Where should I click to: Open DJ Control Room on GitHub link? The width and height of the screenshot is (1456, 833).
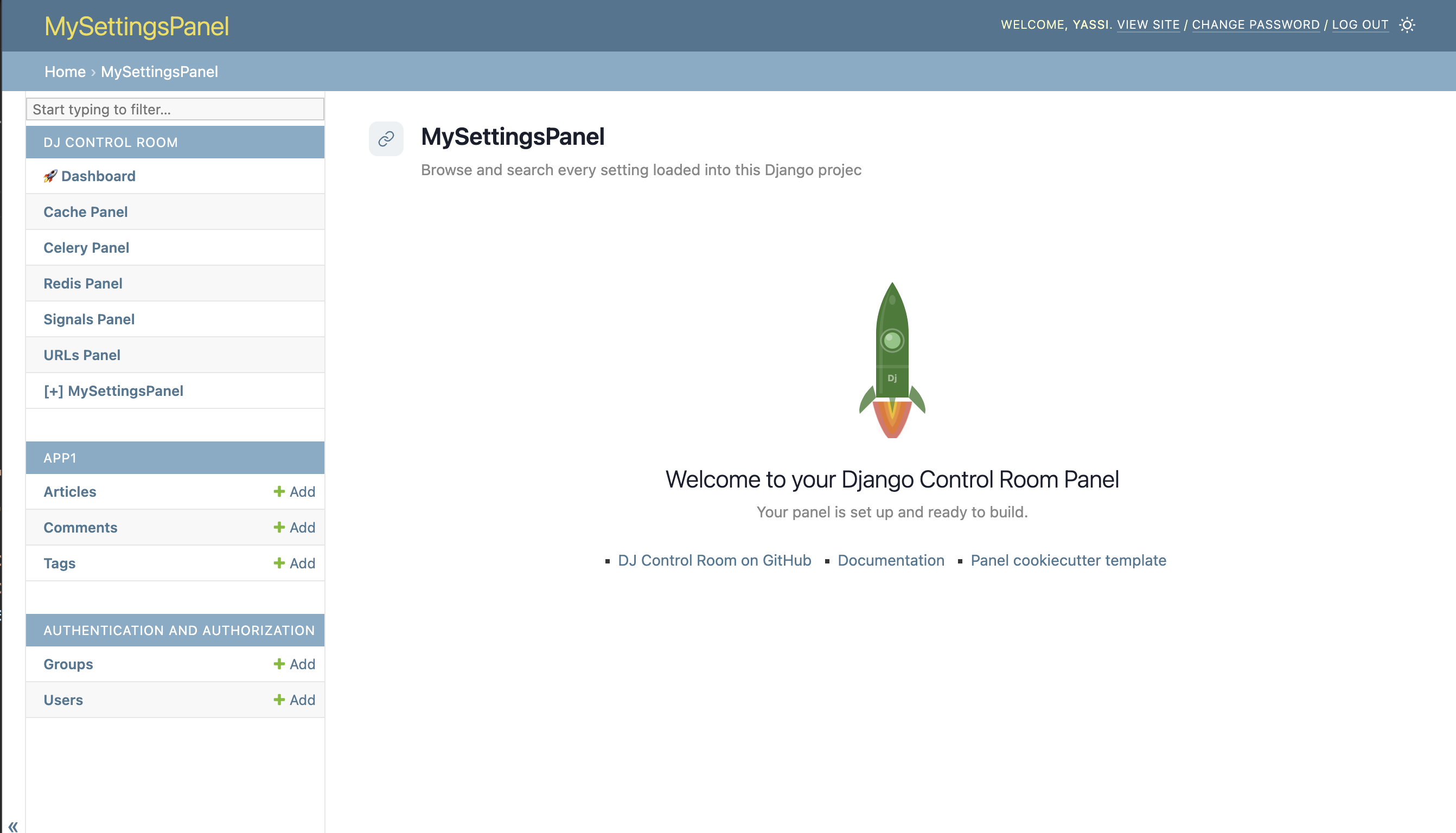pyautogui.click(x=714, y=560)
